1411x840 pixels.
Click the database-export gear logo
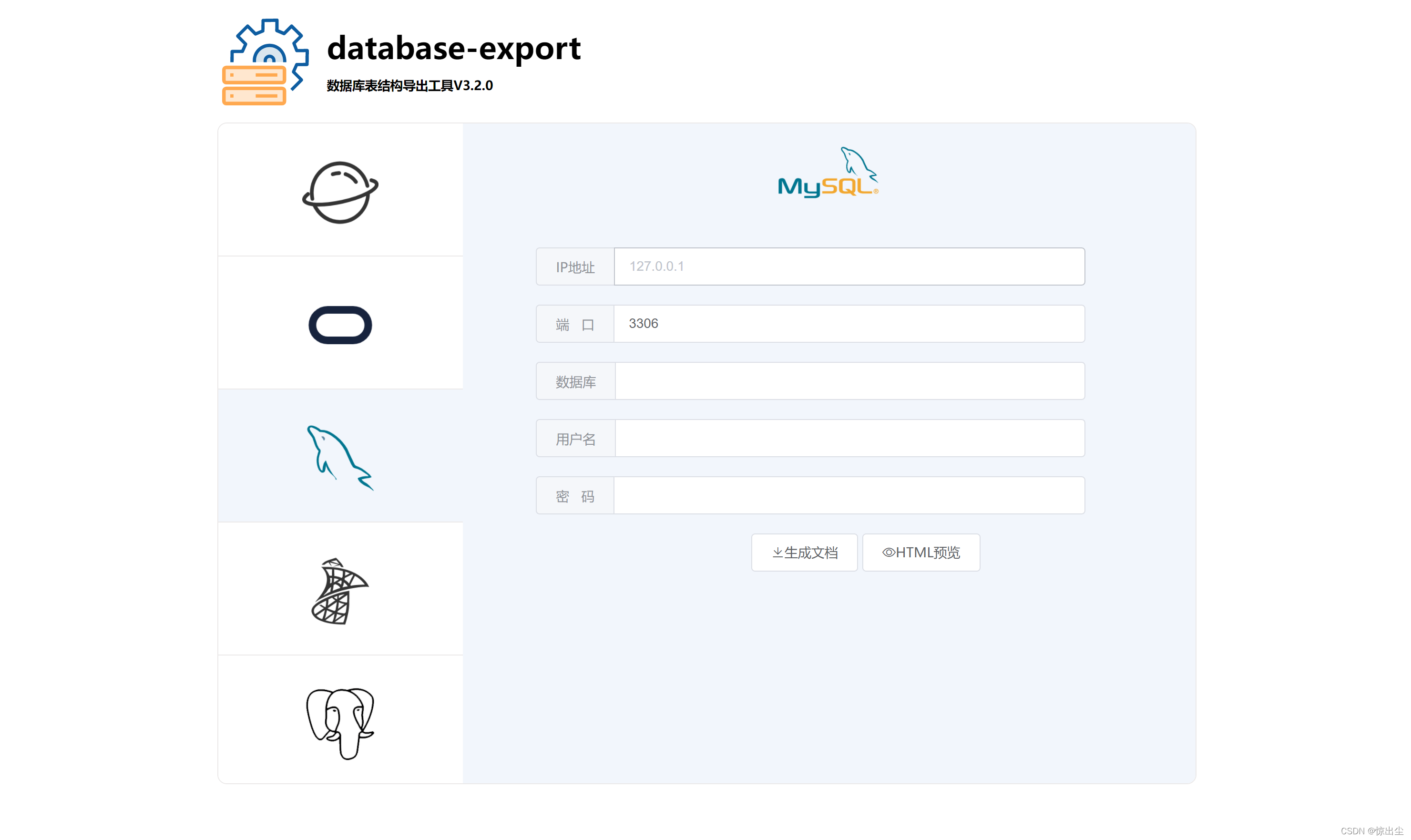pyautogui.click(x=266, y=61)
